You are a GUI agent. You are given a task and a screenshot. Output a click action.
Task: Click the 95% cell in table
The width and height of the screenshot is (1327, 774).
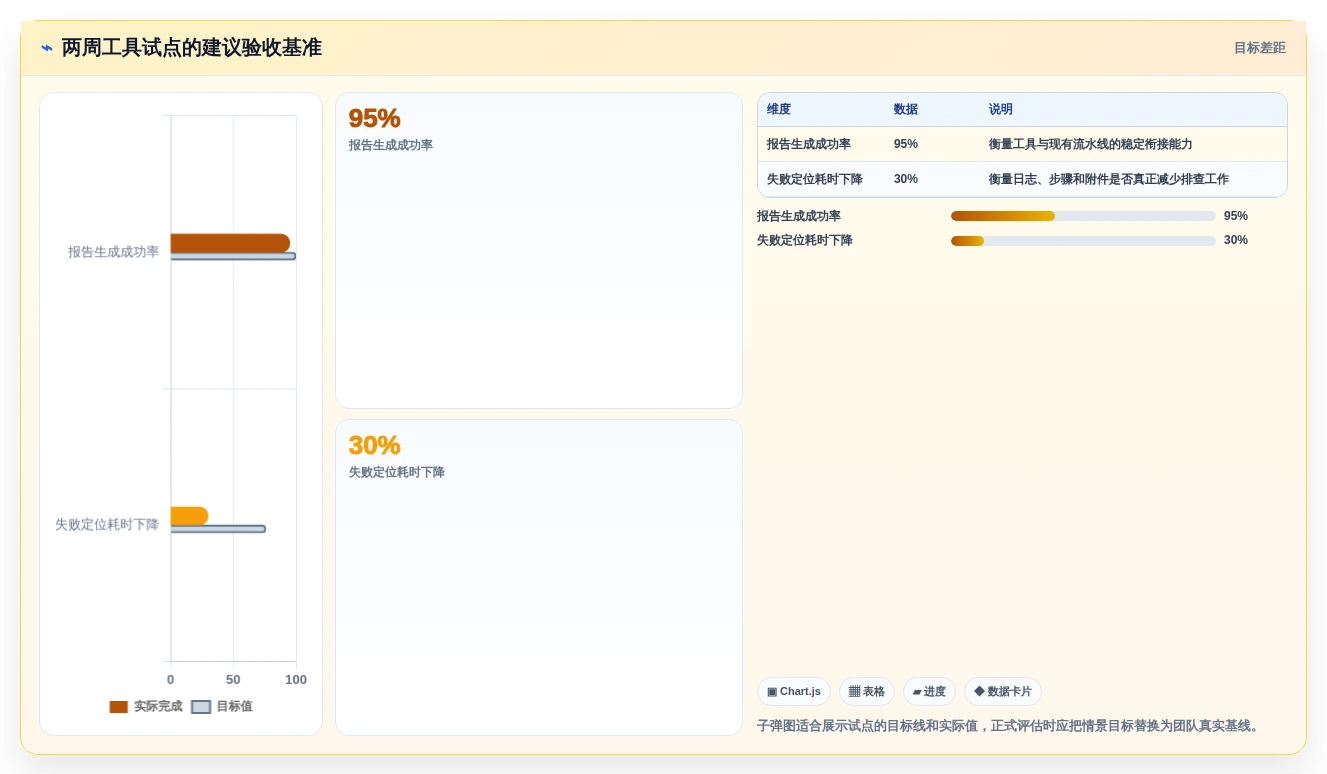point(906,144)
